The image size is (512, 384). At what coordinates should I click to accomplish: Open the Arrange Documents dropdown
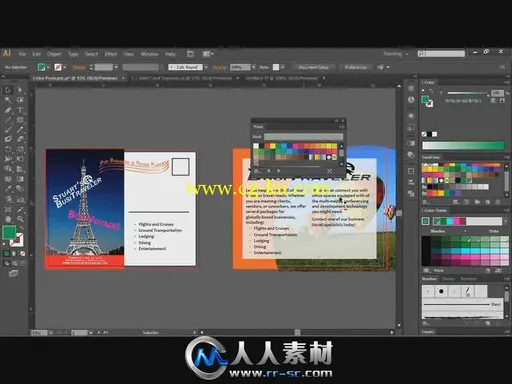[208, 54]
